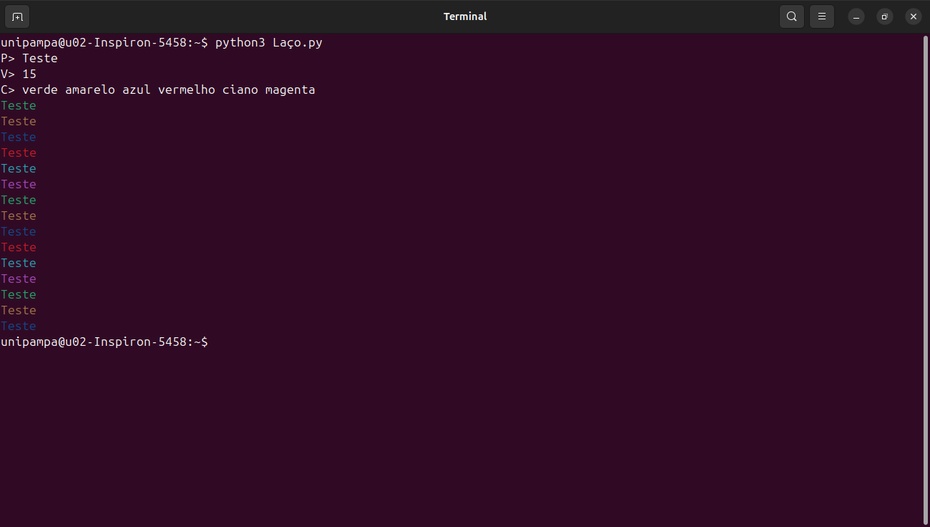Maximize the Terminal window
Image resolution: width=930 pixels, height=527 pixels.
885,17
